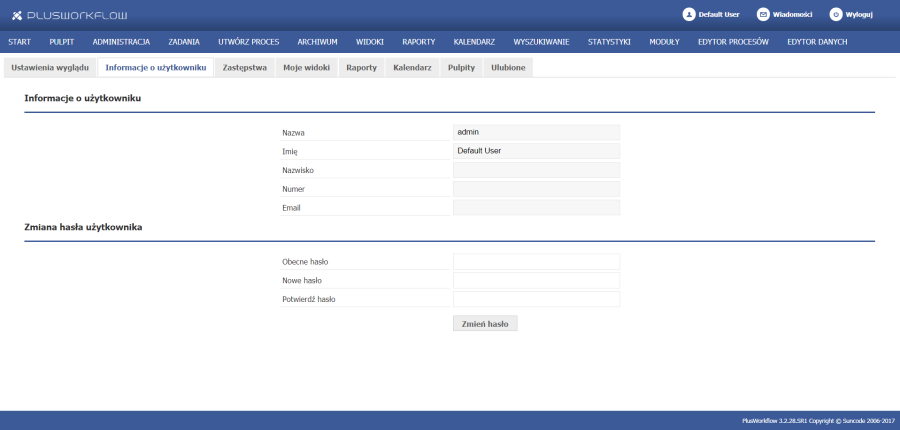This screenshot has height=430, width=900.
Task: Focus the Nowe hasło password field
Action: pyautogui.click(x=536, y=280)
